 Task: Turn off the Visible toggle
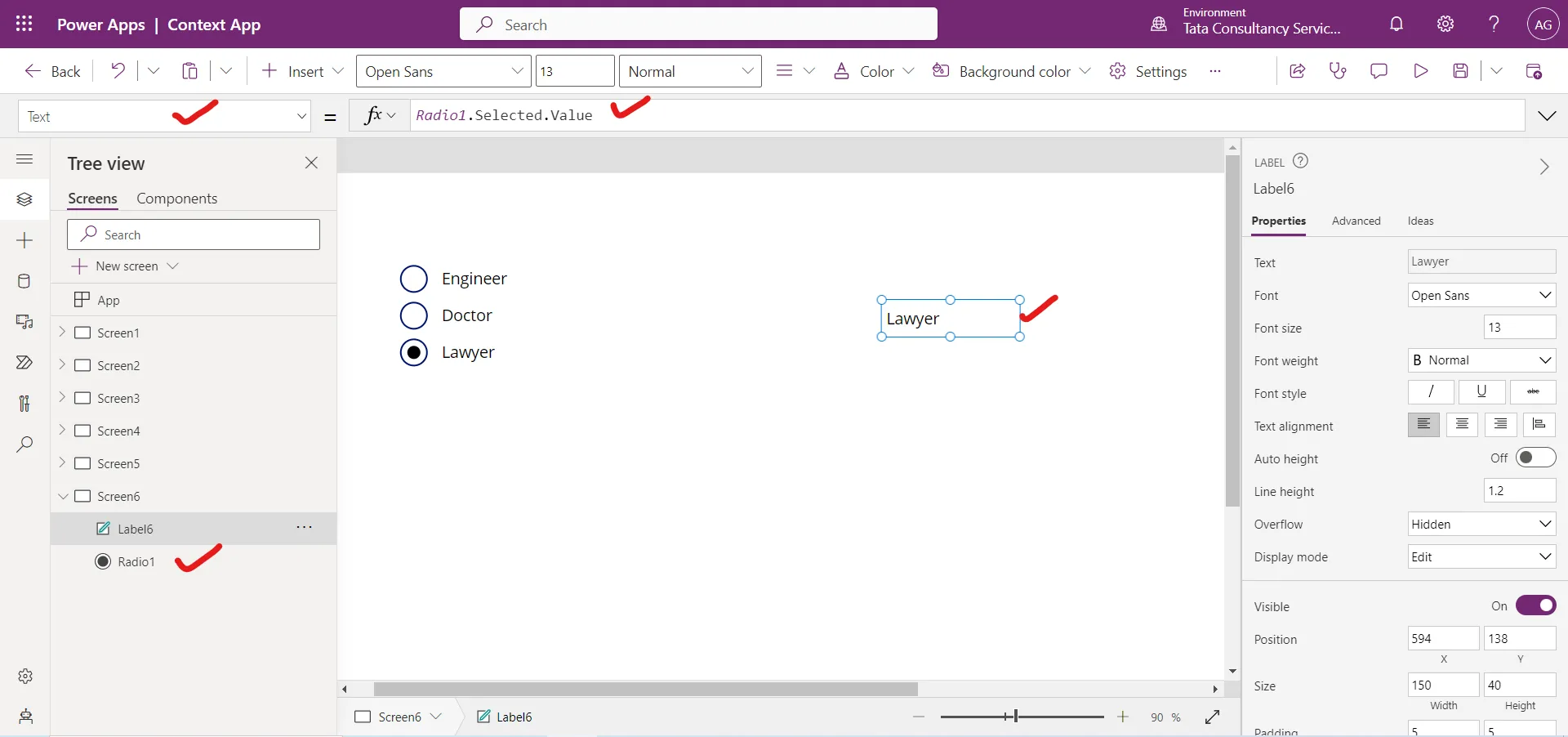(x=1535, y=605)
